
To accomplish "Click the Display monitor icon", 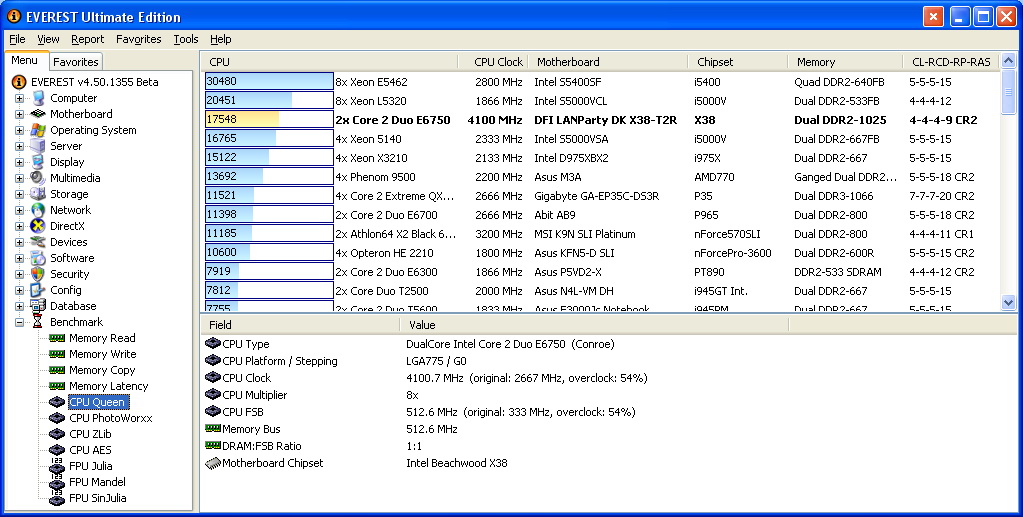I will 38,162.
